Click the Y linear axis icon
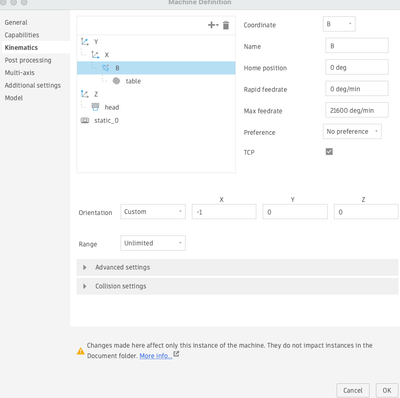Viewport: 400px width, 398px height. pos(85,42)
